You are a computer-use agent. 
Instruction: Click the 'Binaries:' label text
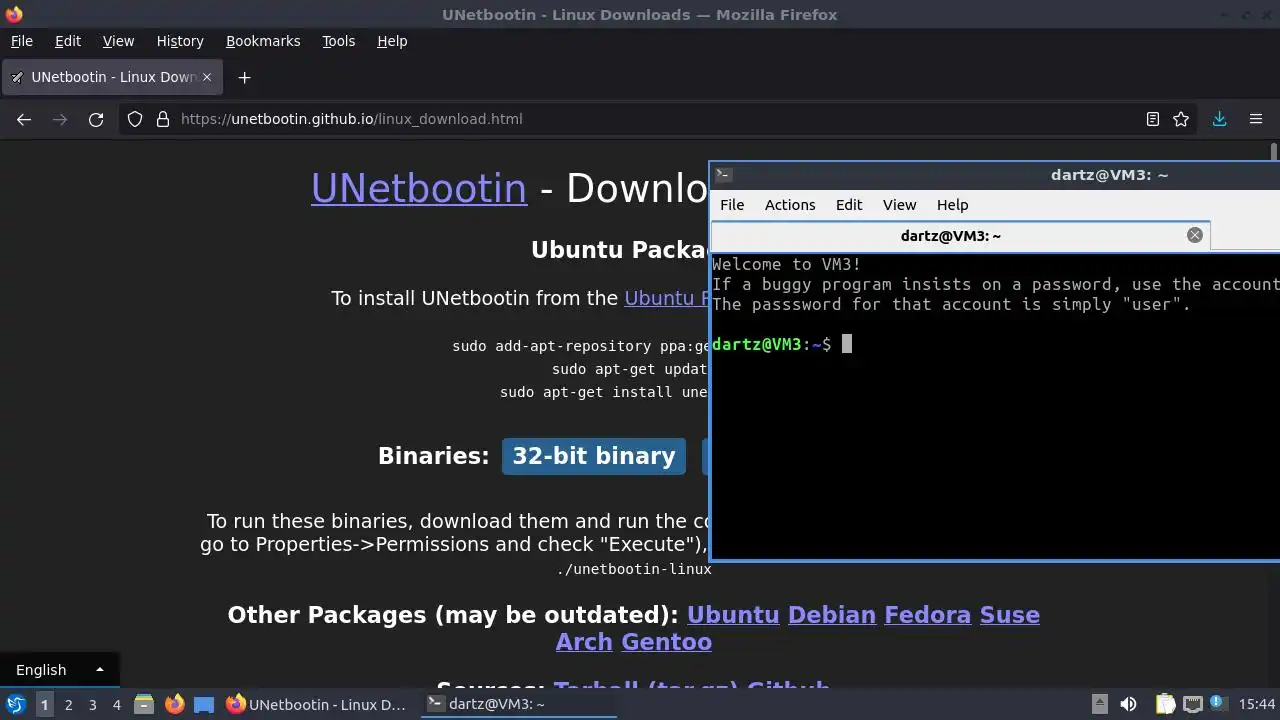coord(433,456)
